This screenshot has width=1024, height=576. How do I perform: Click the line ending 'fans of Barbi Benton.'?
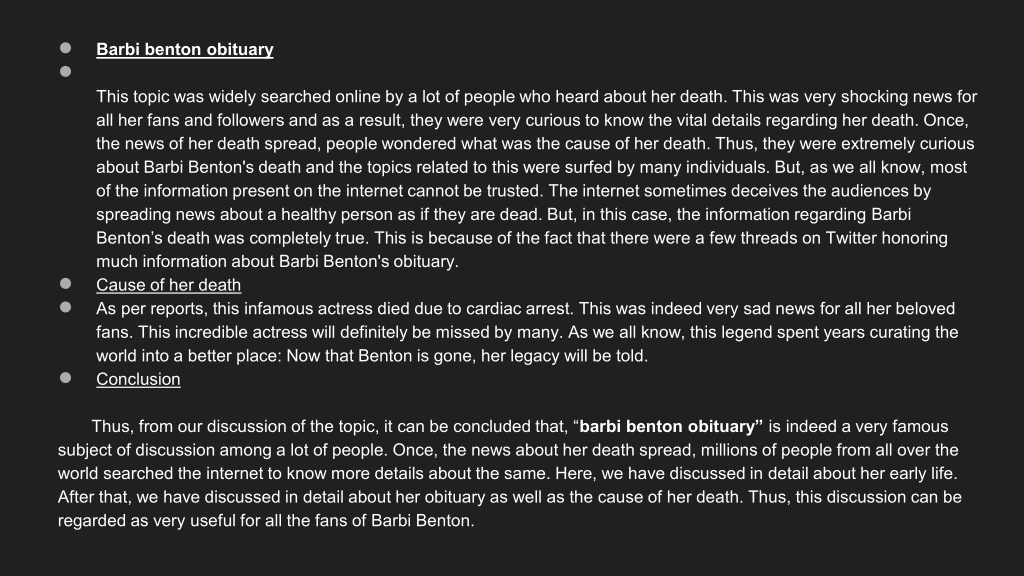click(x=266, y=520)
